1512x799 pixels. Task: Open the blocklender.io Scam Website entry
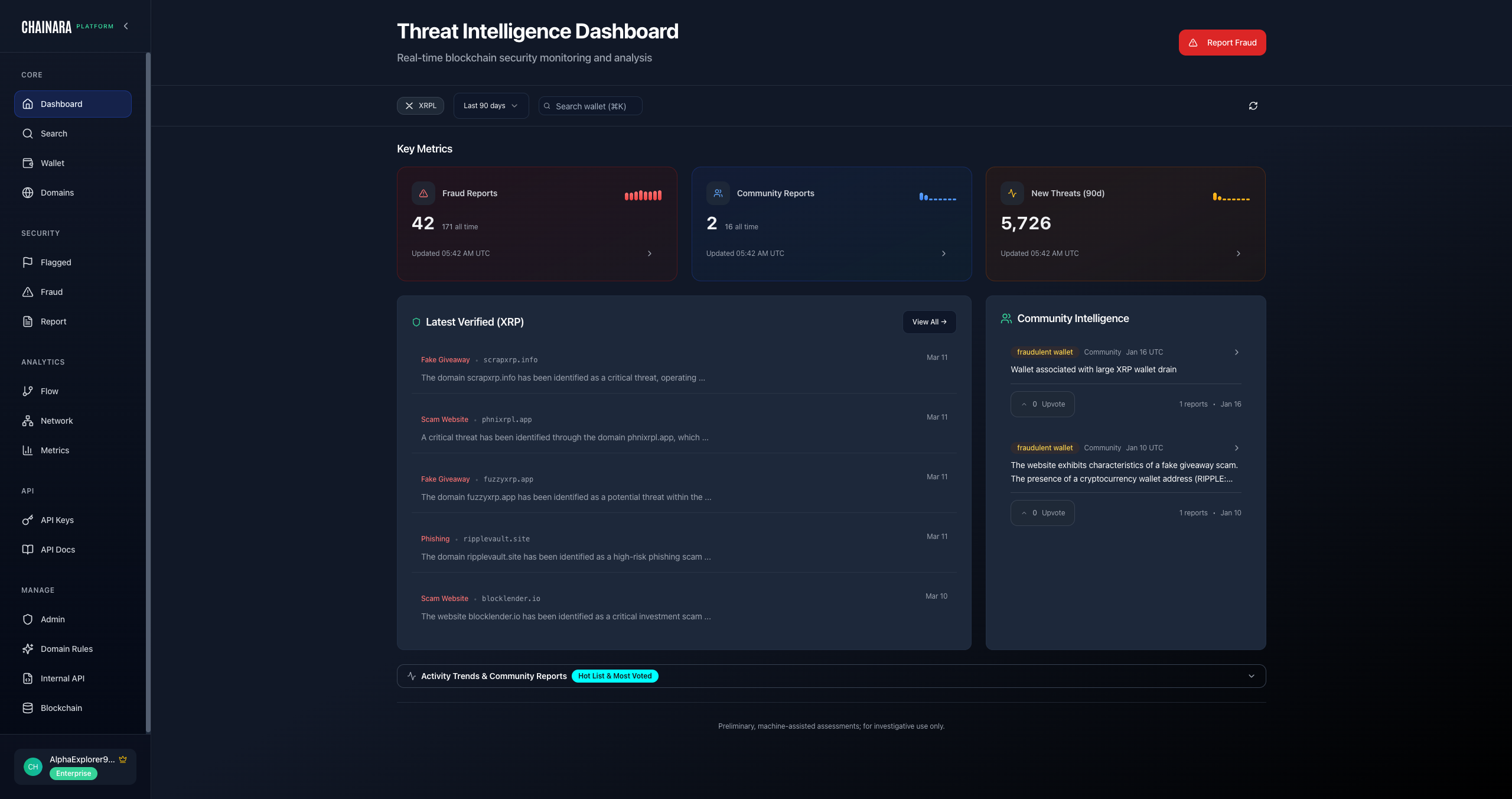(684, 608)
